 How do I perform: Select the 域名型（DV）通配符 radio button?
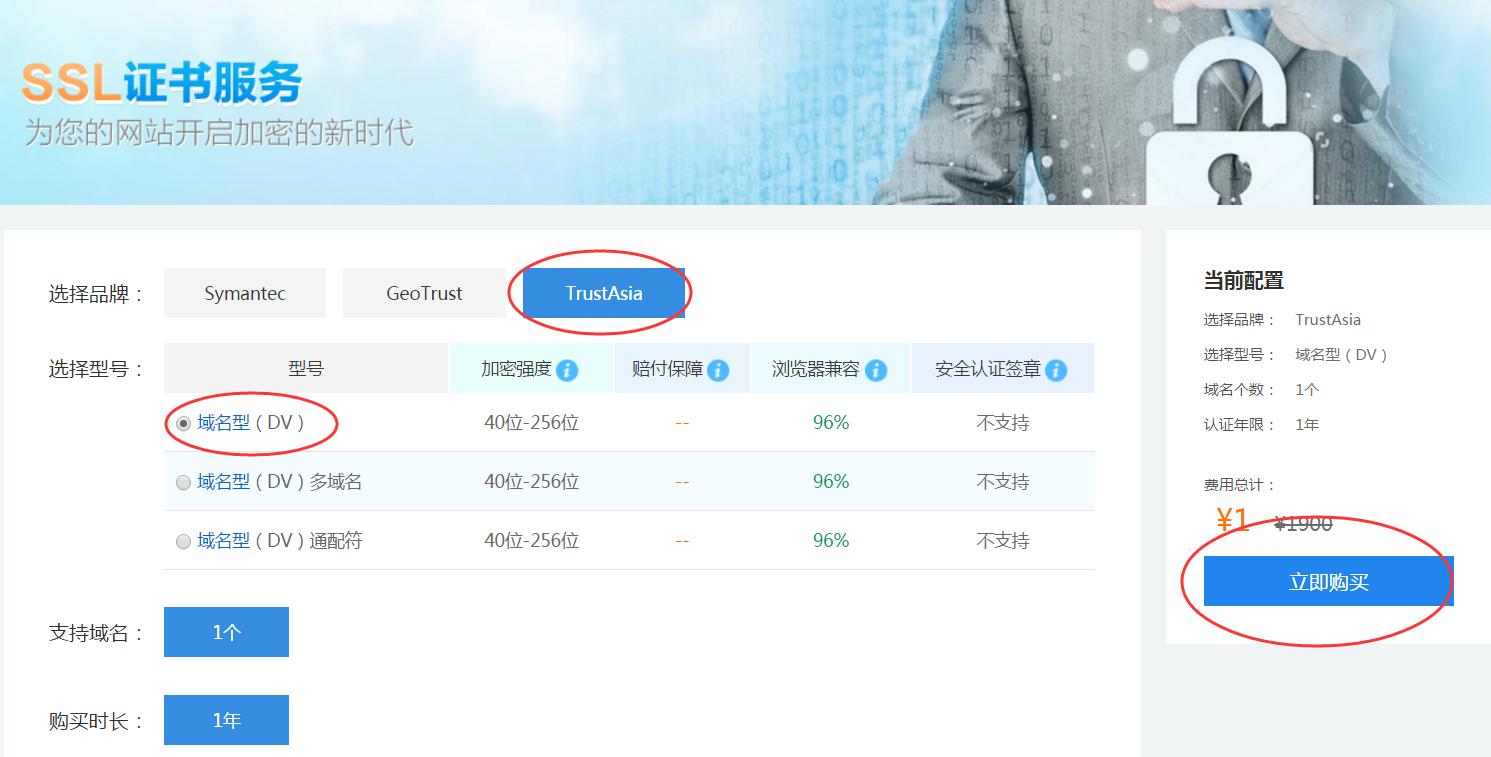click(183, 540)
